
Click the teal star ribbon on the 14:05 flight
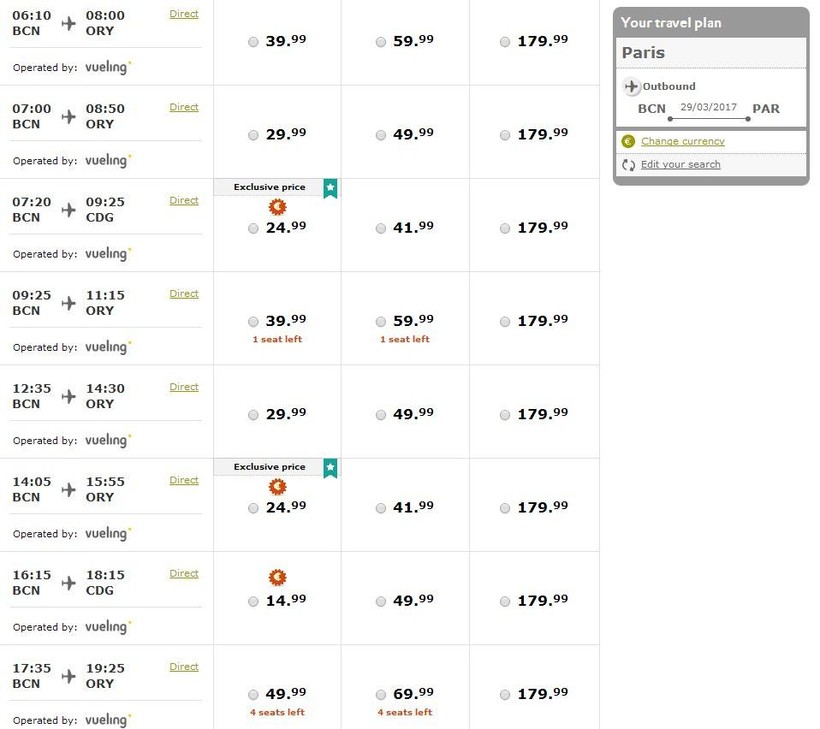pos(330,468)
